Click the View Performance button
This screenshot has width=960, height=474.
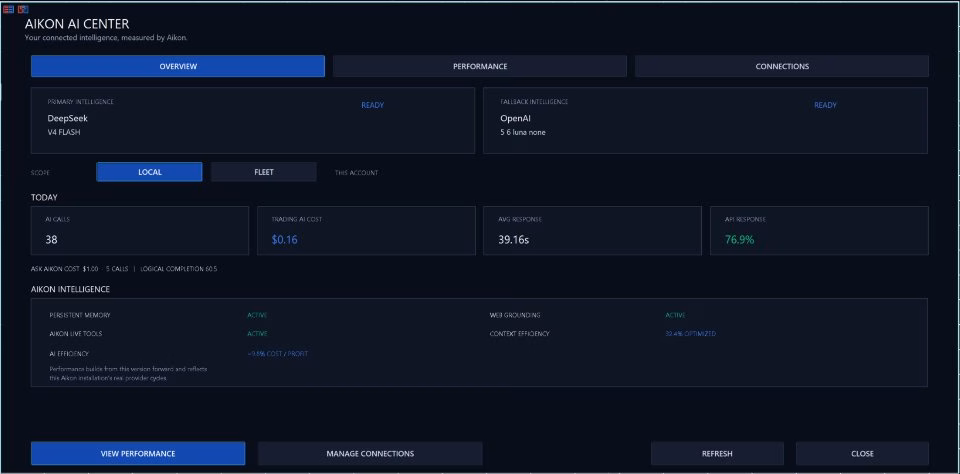pos(138,454)
